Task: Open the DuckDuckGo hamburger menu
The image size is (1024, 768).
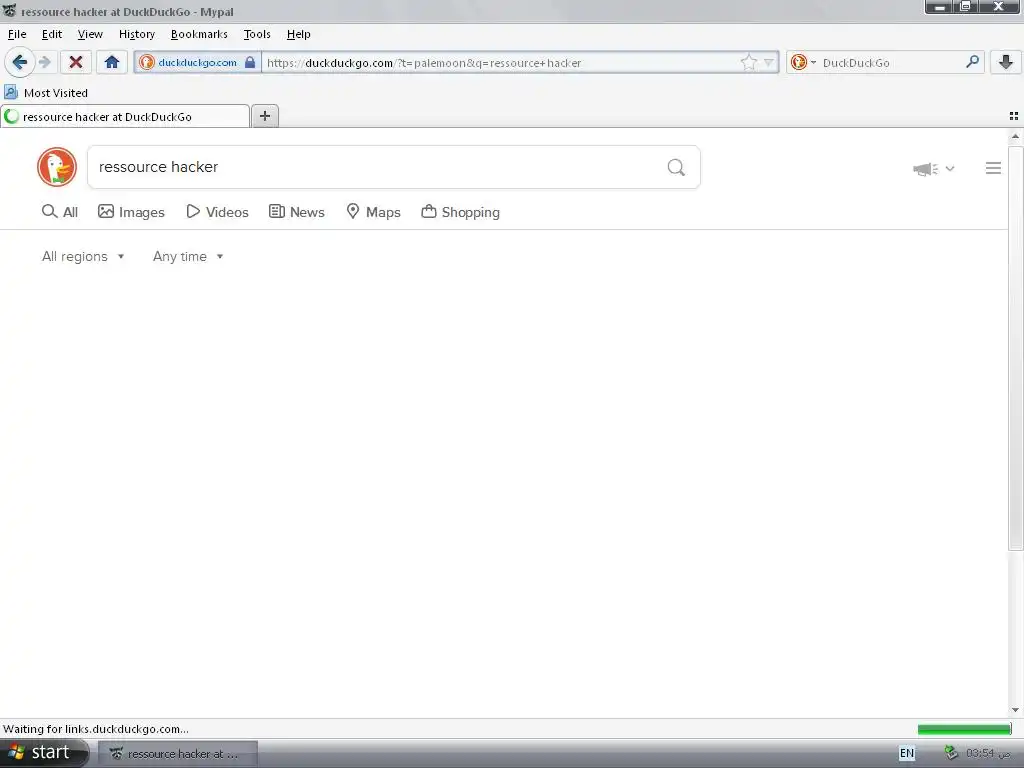Action: (993, 168)
